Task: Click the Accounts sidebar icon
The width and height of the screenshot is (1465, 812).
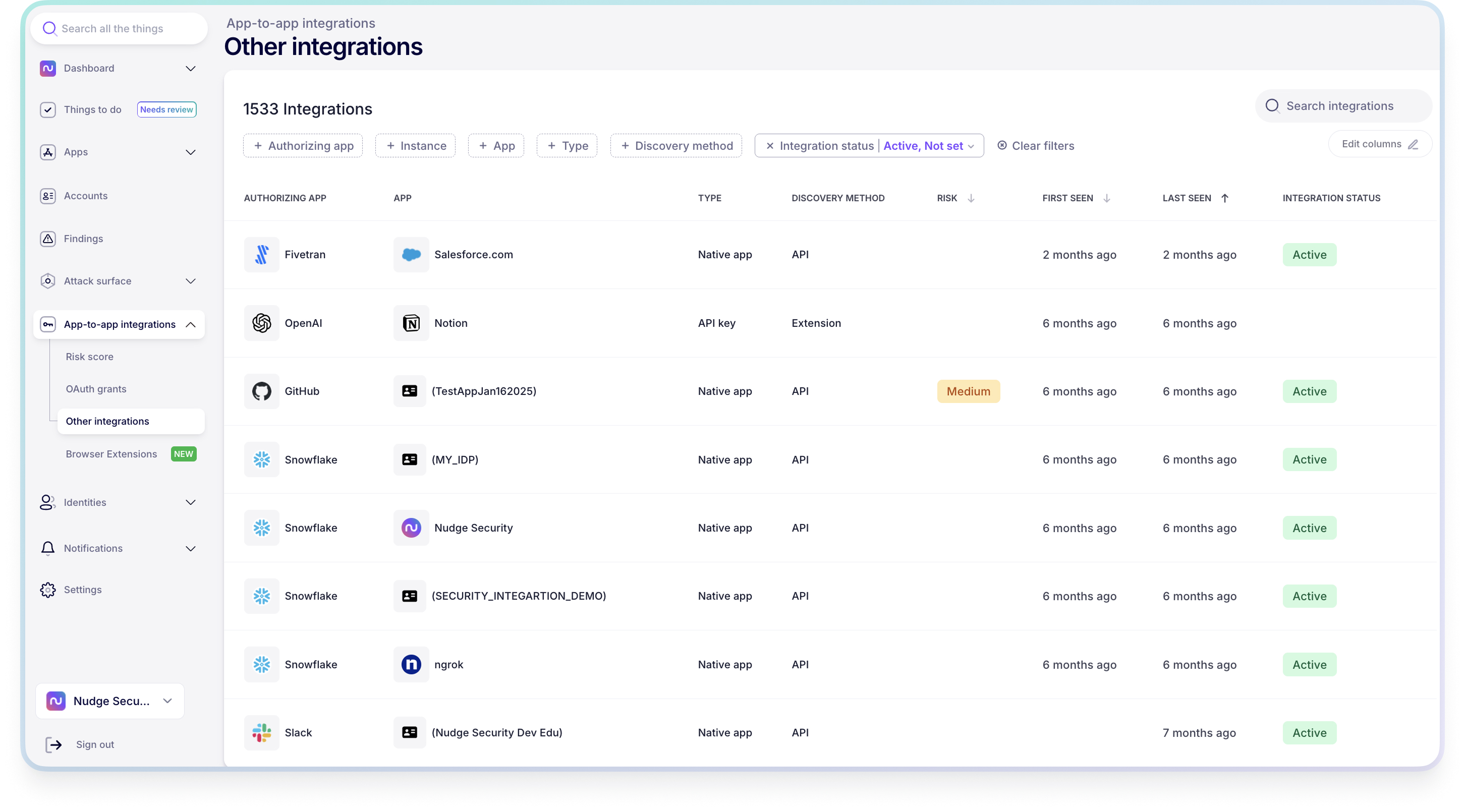Action: (48, 196)
